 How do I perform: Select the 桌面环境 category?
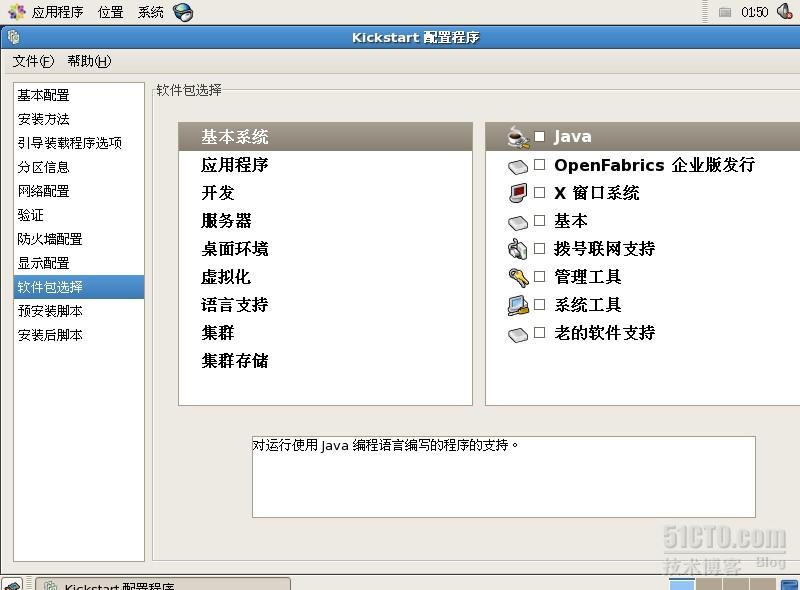(326, 249)
